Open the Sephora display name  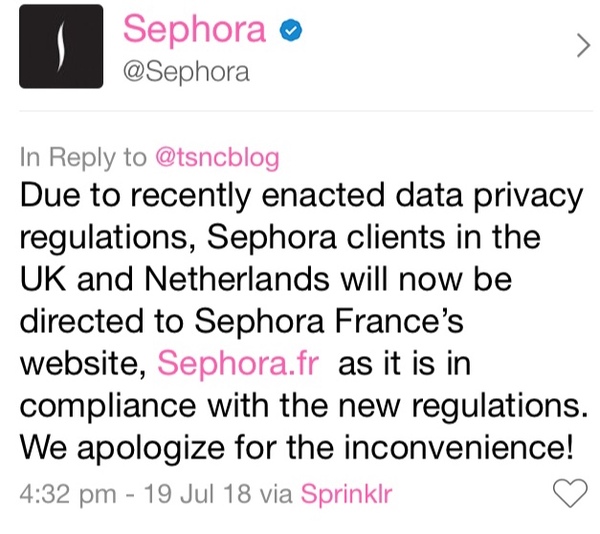tap(195, 31)
